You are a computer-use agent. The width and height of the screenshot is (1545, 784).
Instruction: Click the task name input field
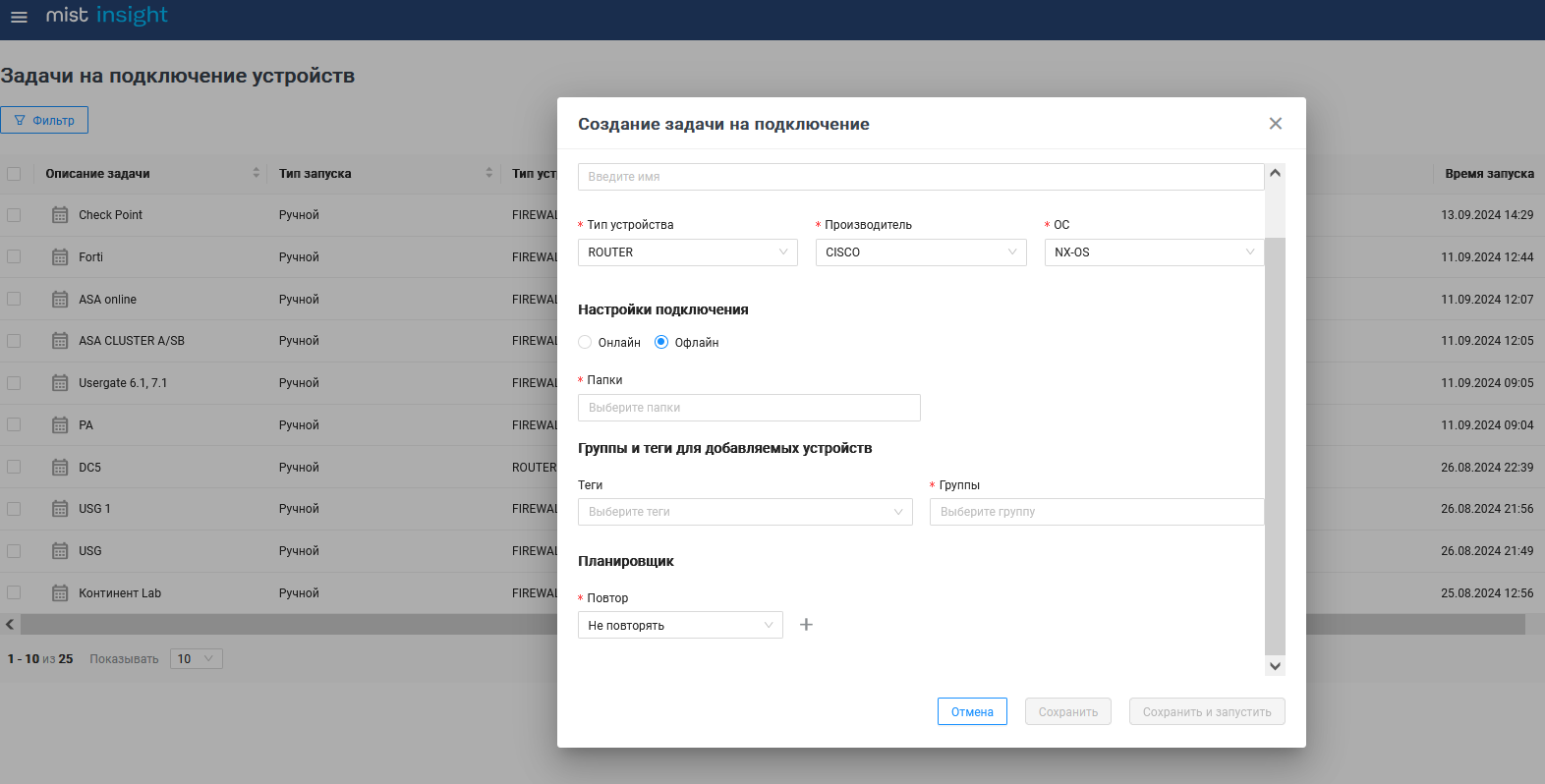click(x=920, y=177)
